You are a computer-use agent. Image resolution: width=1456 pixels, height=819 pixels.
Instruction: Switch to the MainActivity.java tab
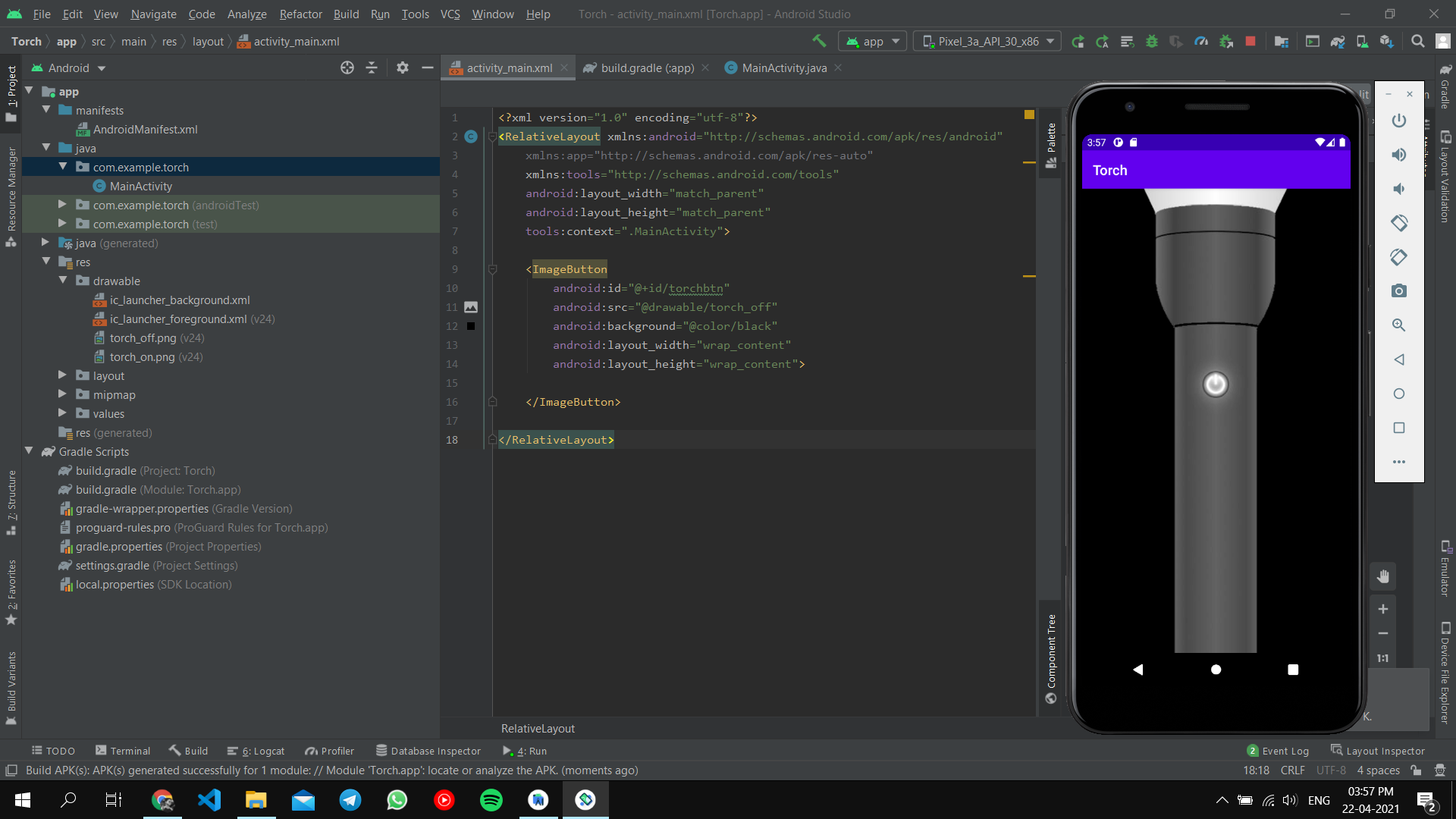[782, 67]
